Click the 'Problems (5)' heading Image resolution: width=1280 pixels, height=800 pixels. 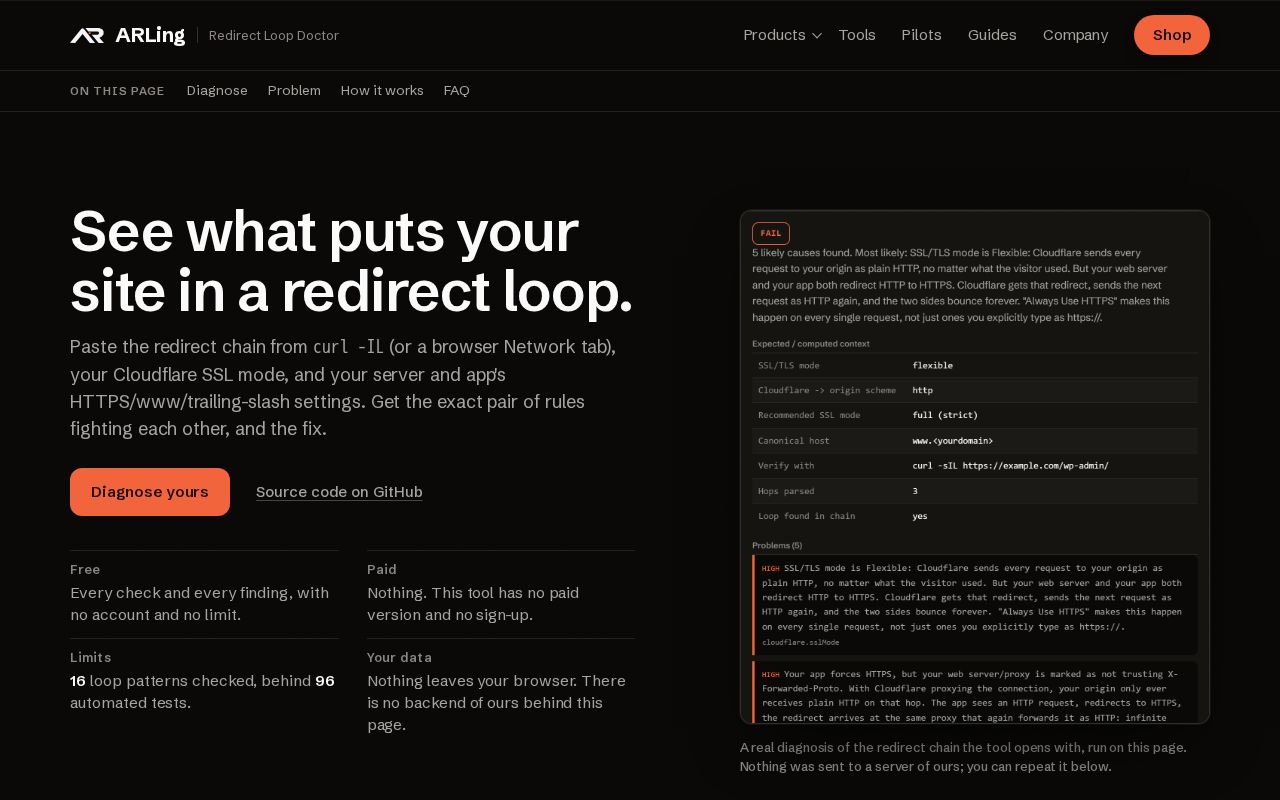pos(777,545)
